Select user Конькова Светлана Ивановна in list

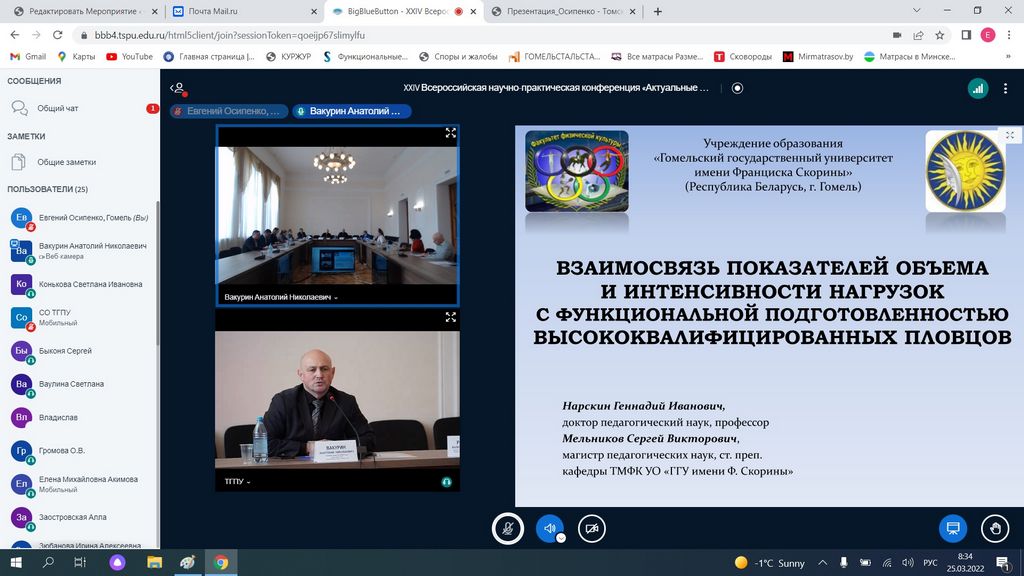click(x=90, y=284)
